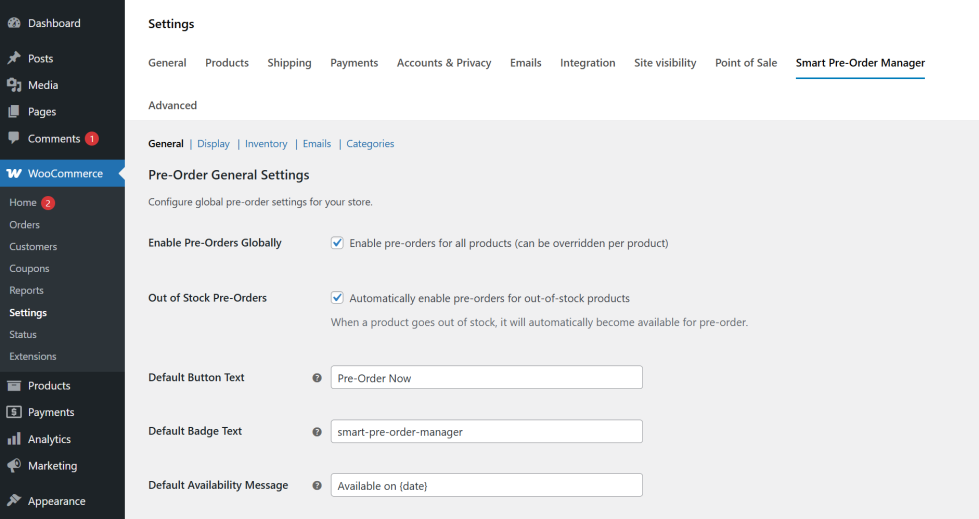Open the Point of Sale tab

[745, 63]
